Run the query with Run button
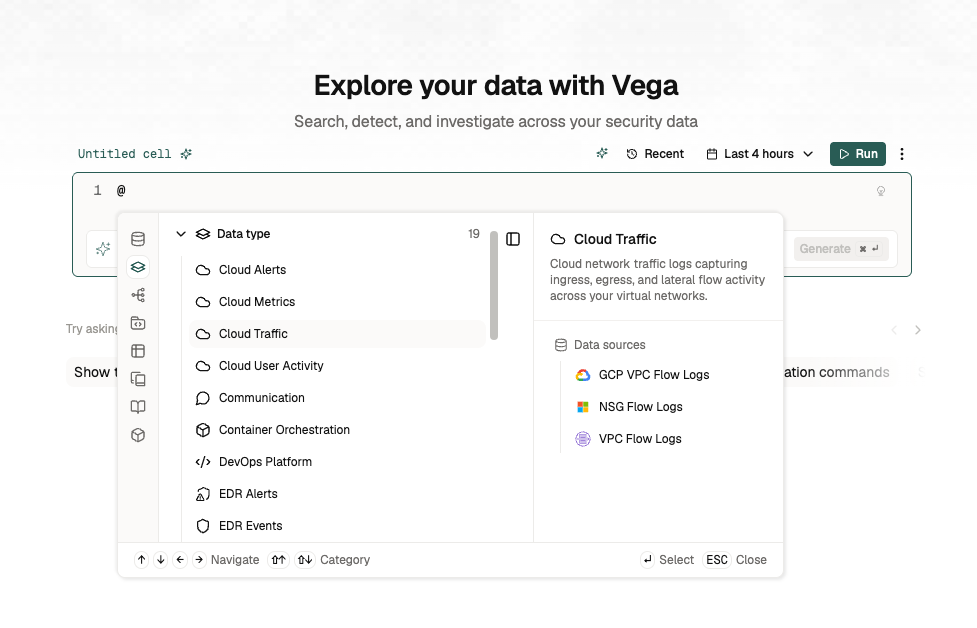Viewport: 977px width, 628px height. (x=857, y=154)
